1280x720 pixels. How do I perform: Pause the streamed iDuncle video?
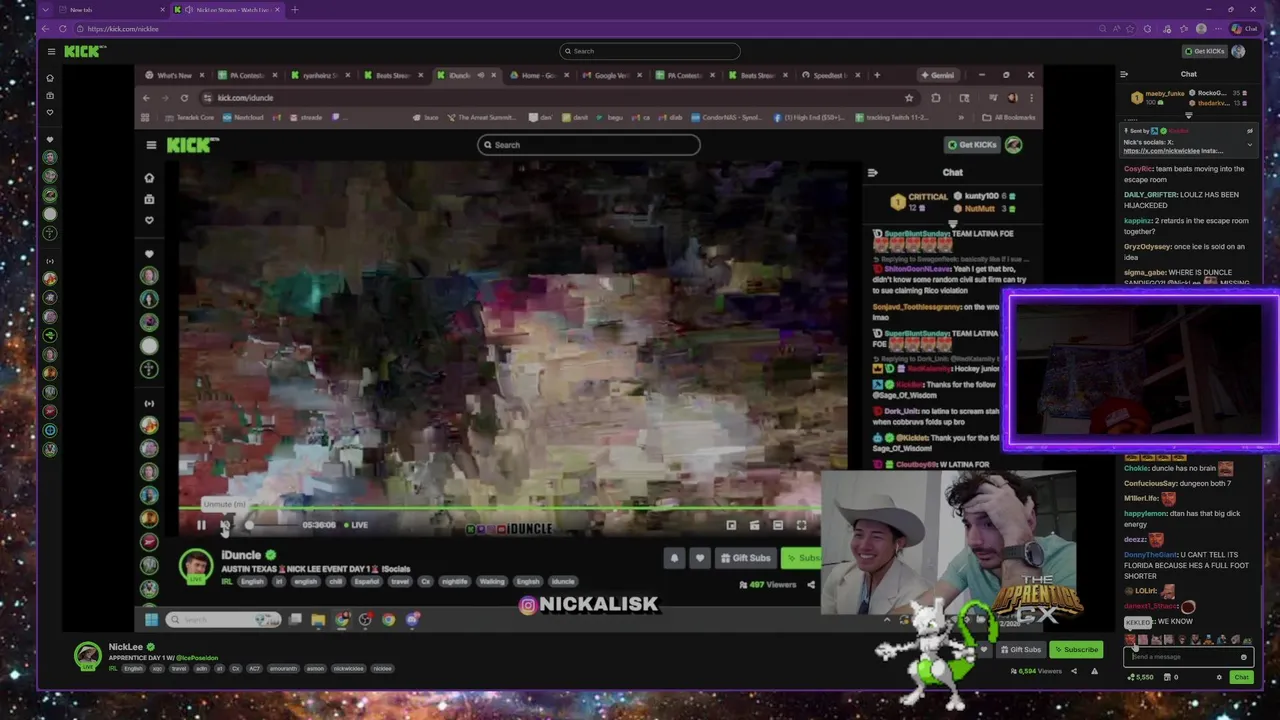click(201, 525)
